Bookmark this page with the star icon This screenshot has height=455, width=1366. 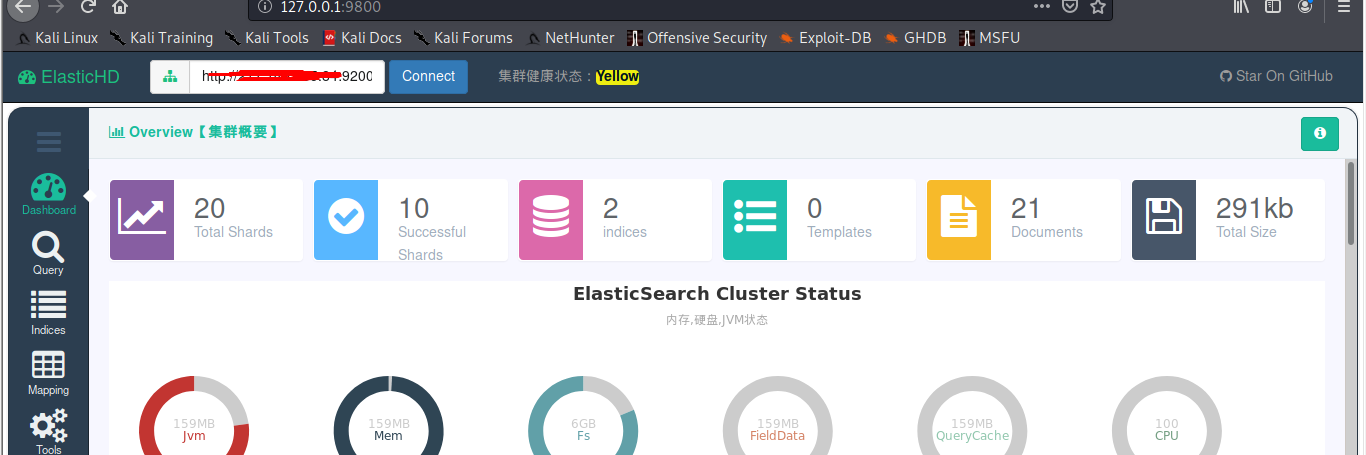coord(1098,6)
